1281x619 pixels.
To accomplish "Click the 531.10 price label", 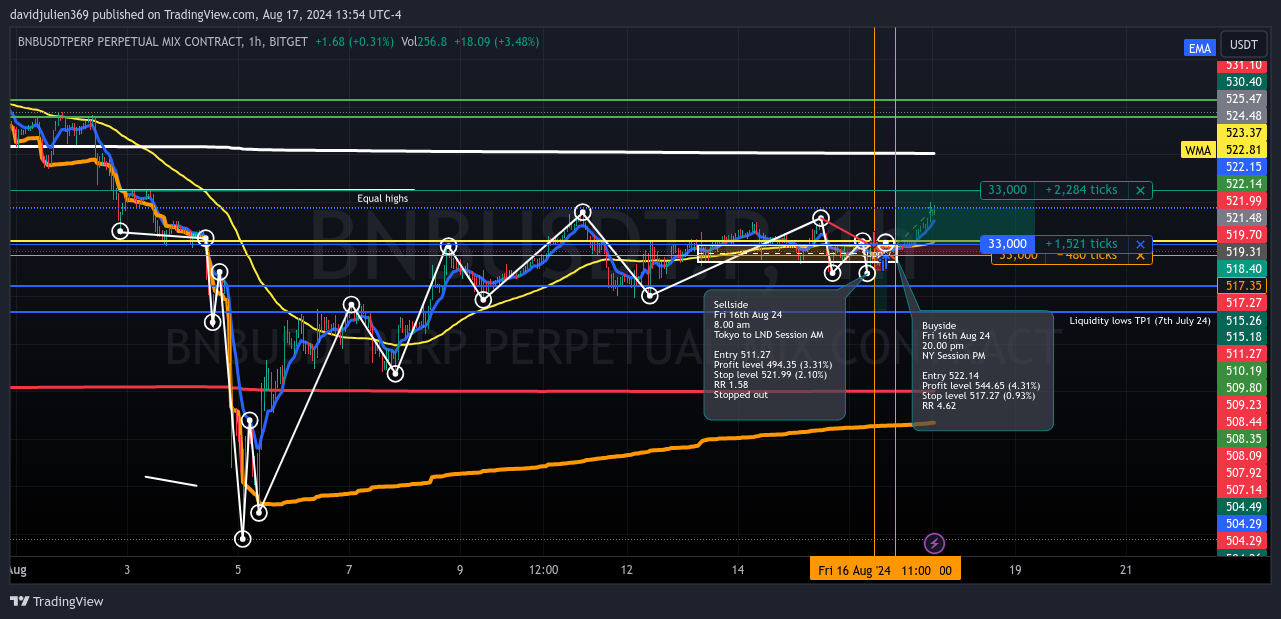I will pyautogui.click(x=1243, y=65).
